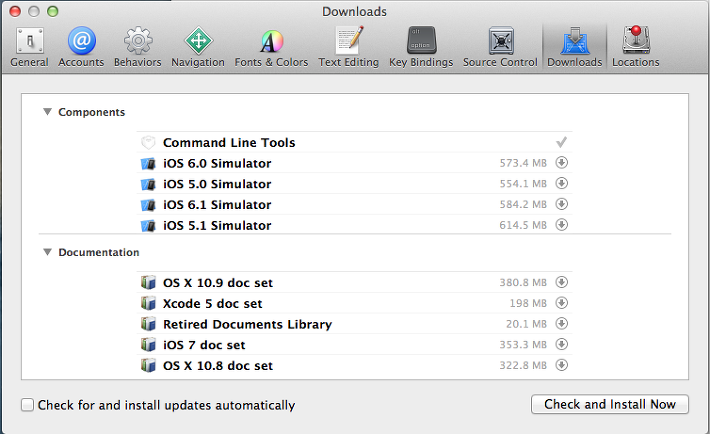
Task: Download the iOS 7 doc set
Action: (561, 344)
